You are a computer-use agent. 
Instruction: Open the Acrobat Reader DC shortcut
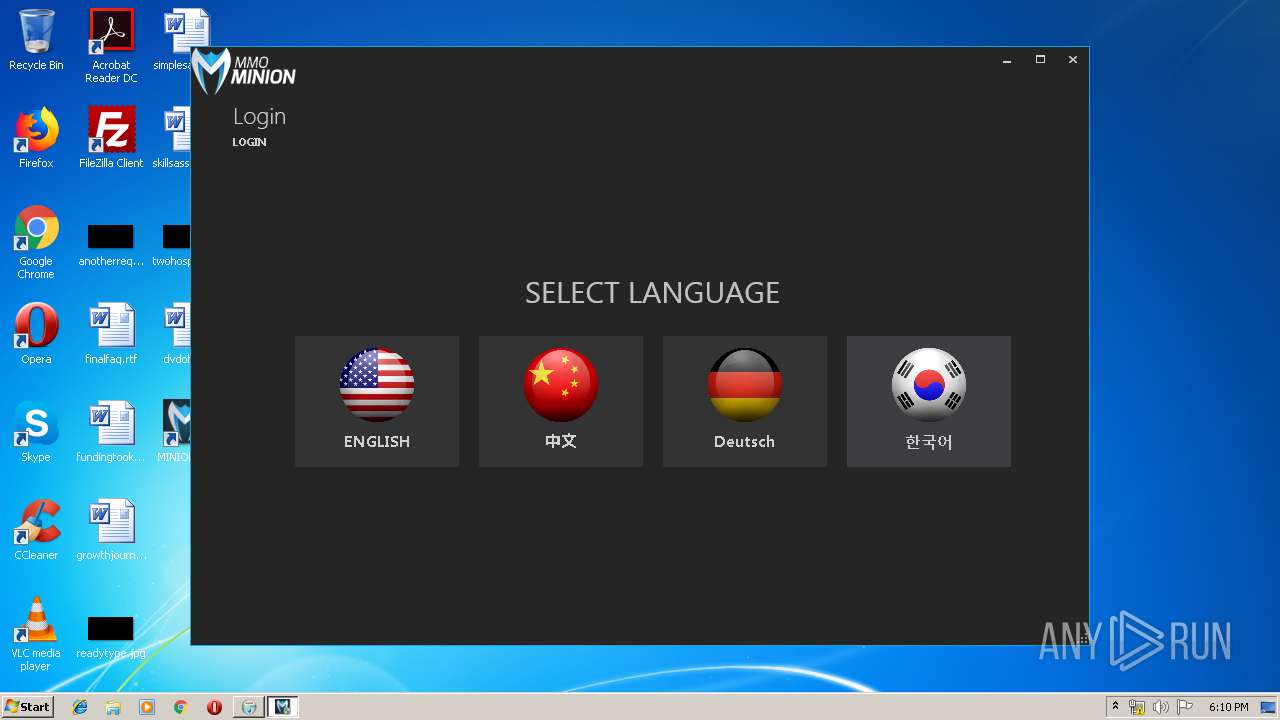111,46
